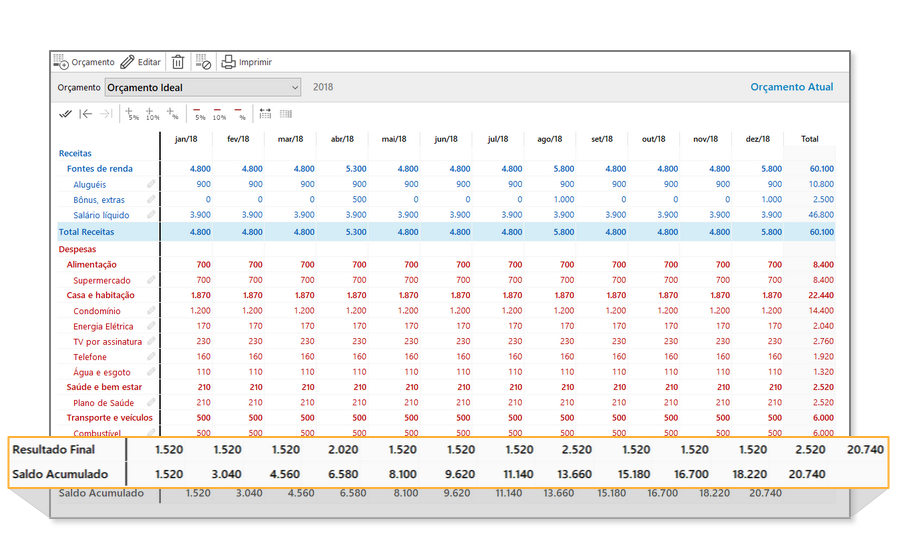Click the pencil icon on Energia Elétrica row
900x550 pixels.
pyautogui.click(x=151, y=326)
